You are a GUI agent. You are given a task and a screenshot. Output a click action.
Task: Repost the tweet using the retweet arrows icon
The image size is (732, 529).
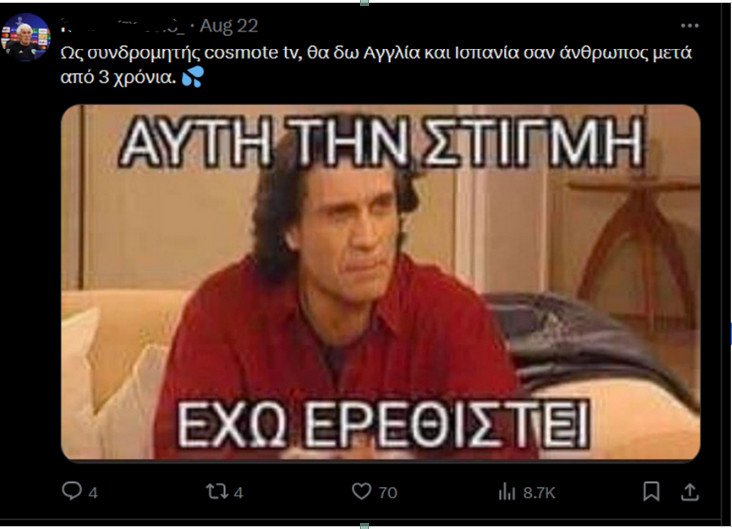pyautogui.click(x=217, y=491)
